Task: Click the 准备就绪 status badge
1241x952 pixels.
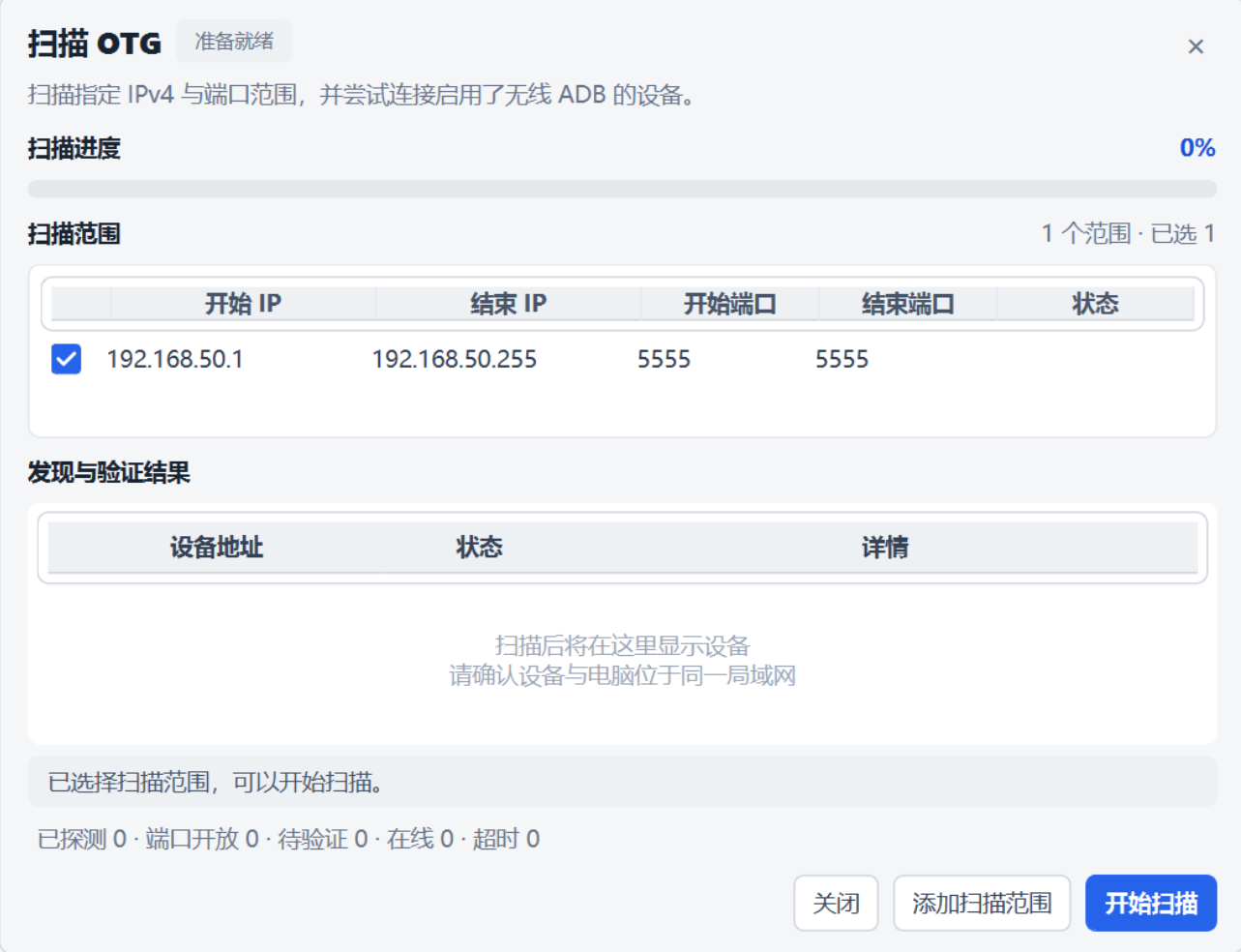Action: pos(234,42)
